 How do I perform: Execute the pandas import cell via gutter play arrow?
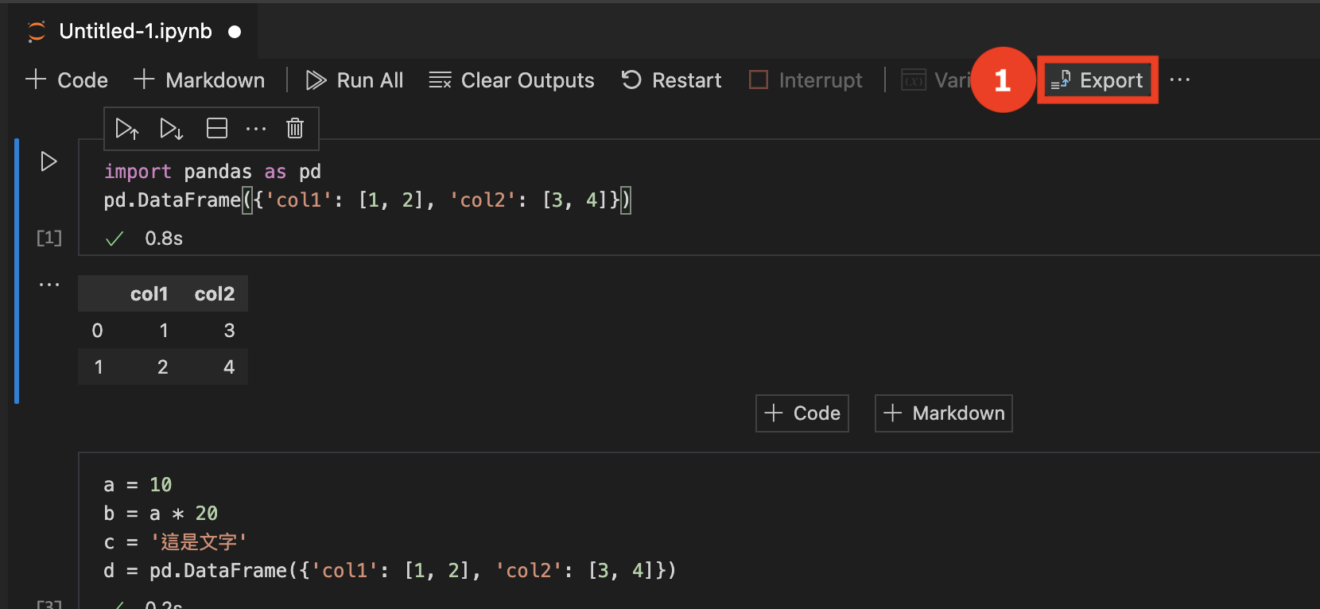(x=47, y=161)
